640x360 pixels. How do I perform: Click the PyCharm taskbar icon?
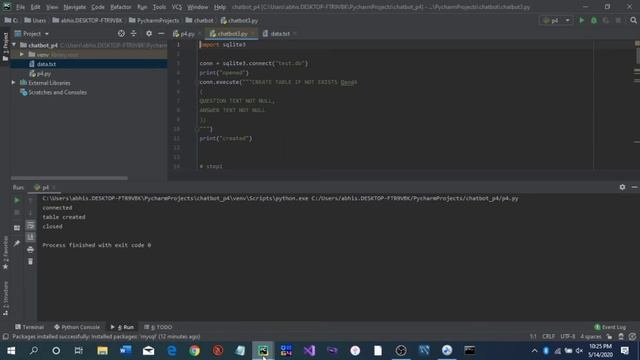(263, 351)
